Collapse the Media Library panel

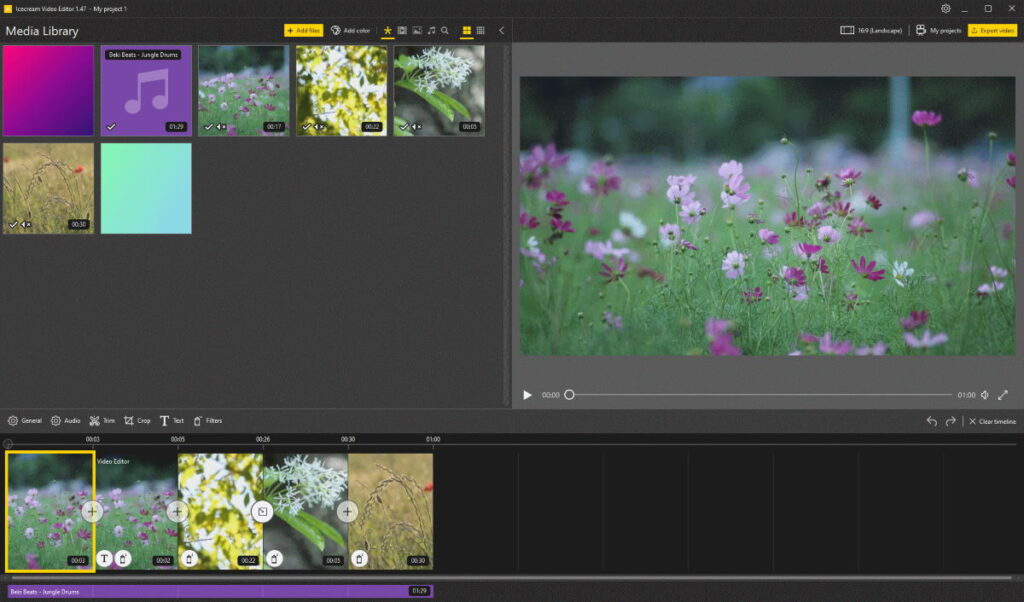(x=502, y=30)
